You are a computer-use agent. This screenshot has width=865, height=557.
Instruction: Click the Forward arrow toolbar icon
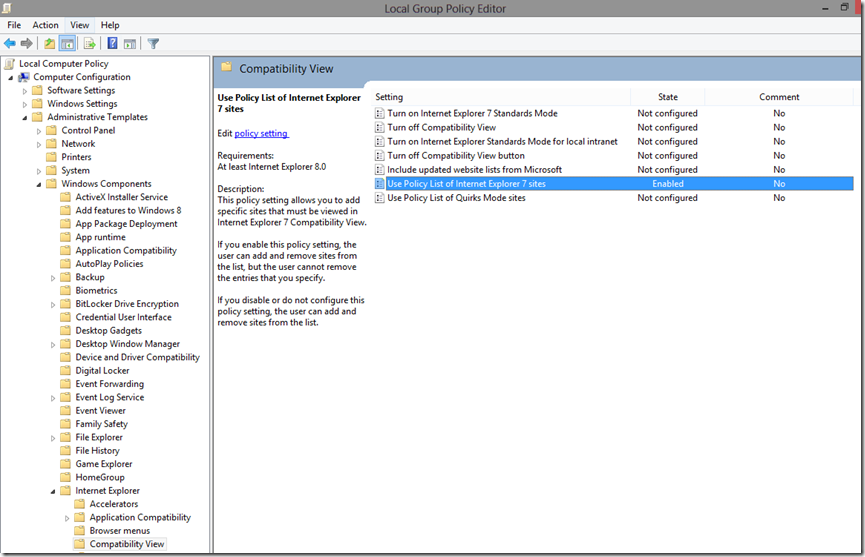coord(26,43)
